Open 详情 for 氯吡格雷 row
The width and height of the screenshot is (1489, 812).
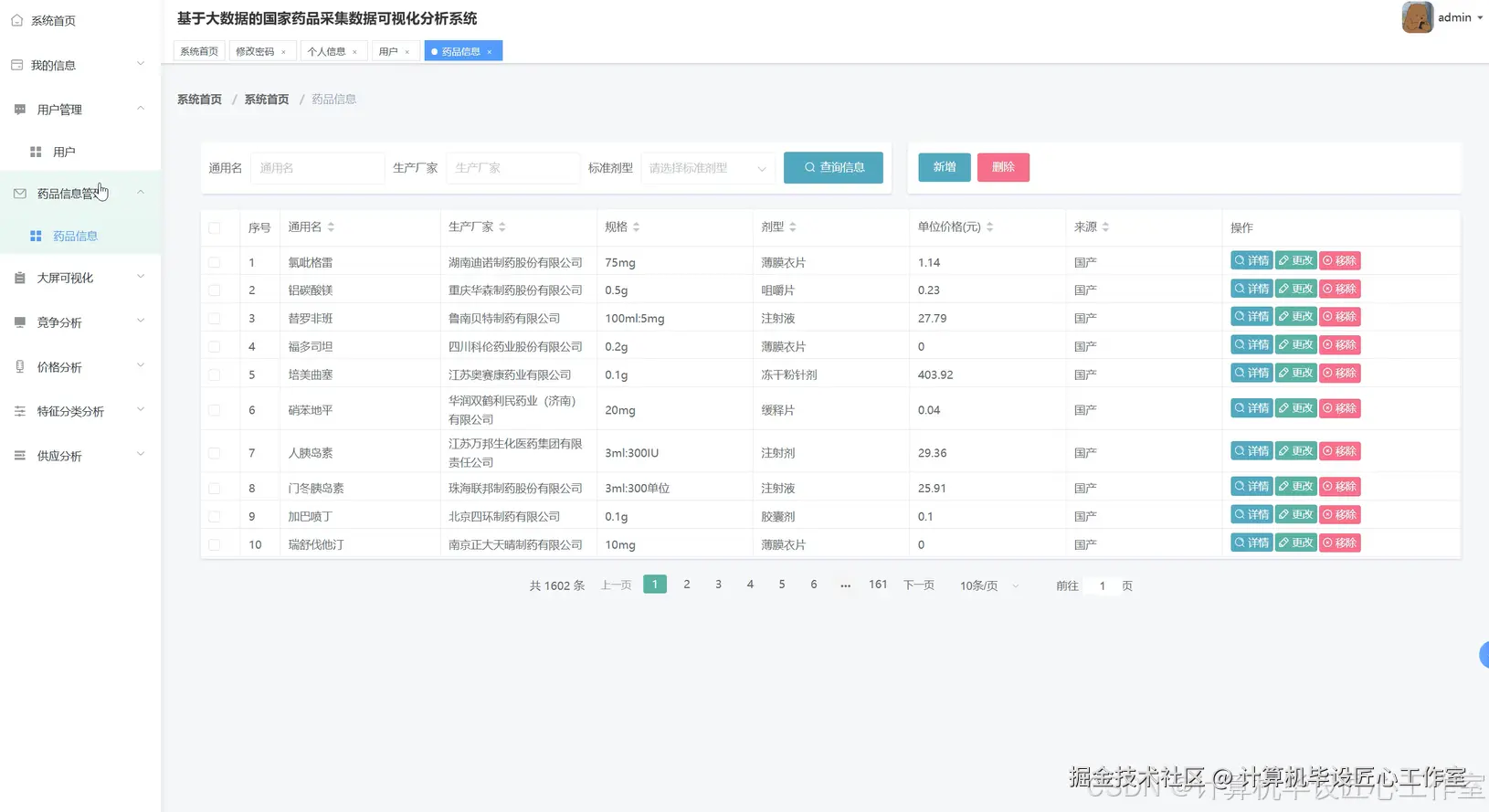(x=1251, y=261)
